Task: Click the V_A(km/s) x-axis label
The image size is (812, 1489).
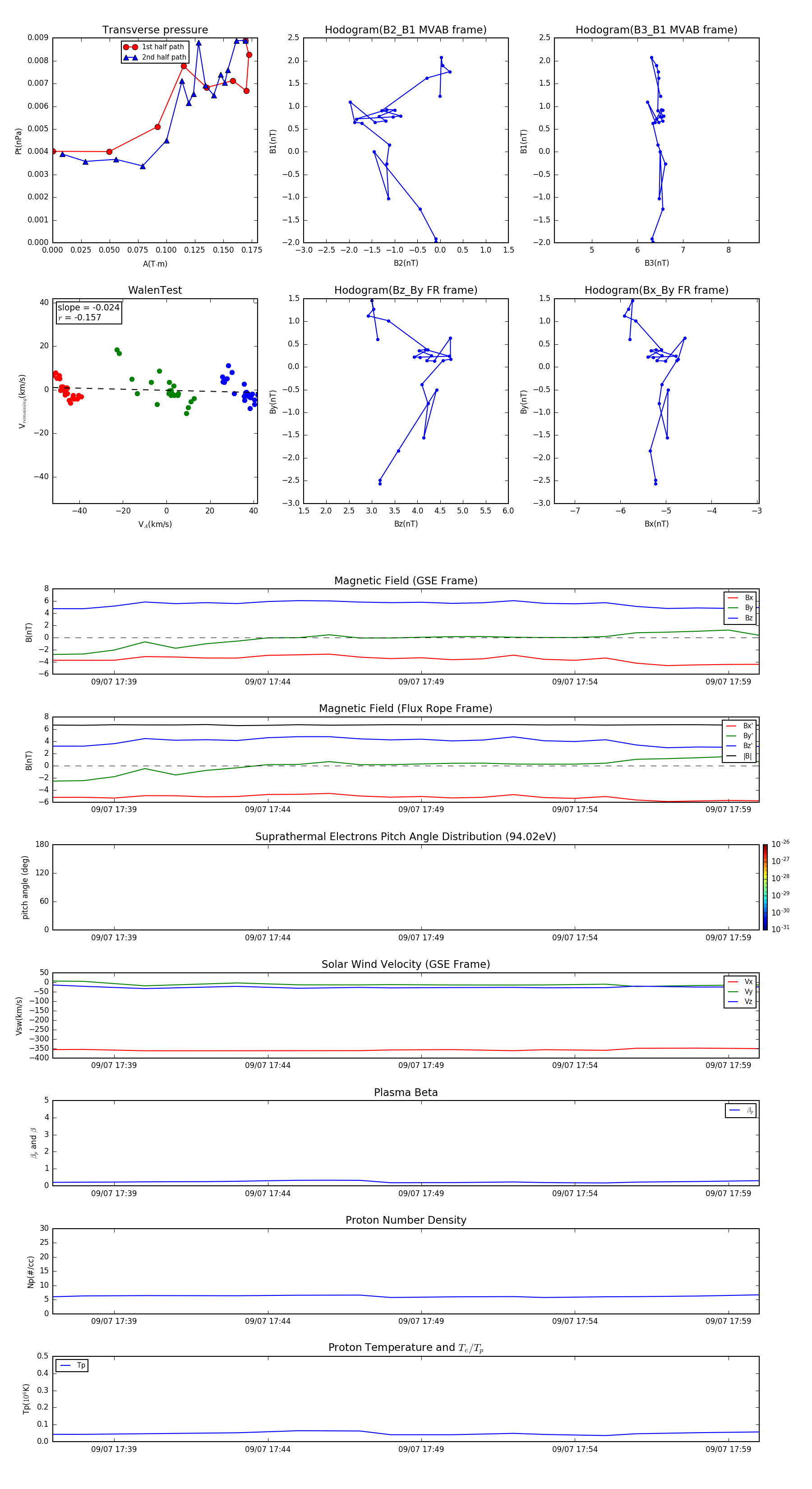Action: coord(155,524)
